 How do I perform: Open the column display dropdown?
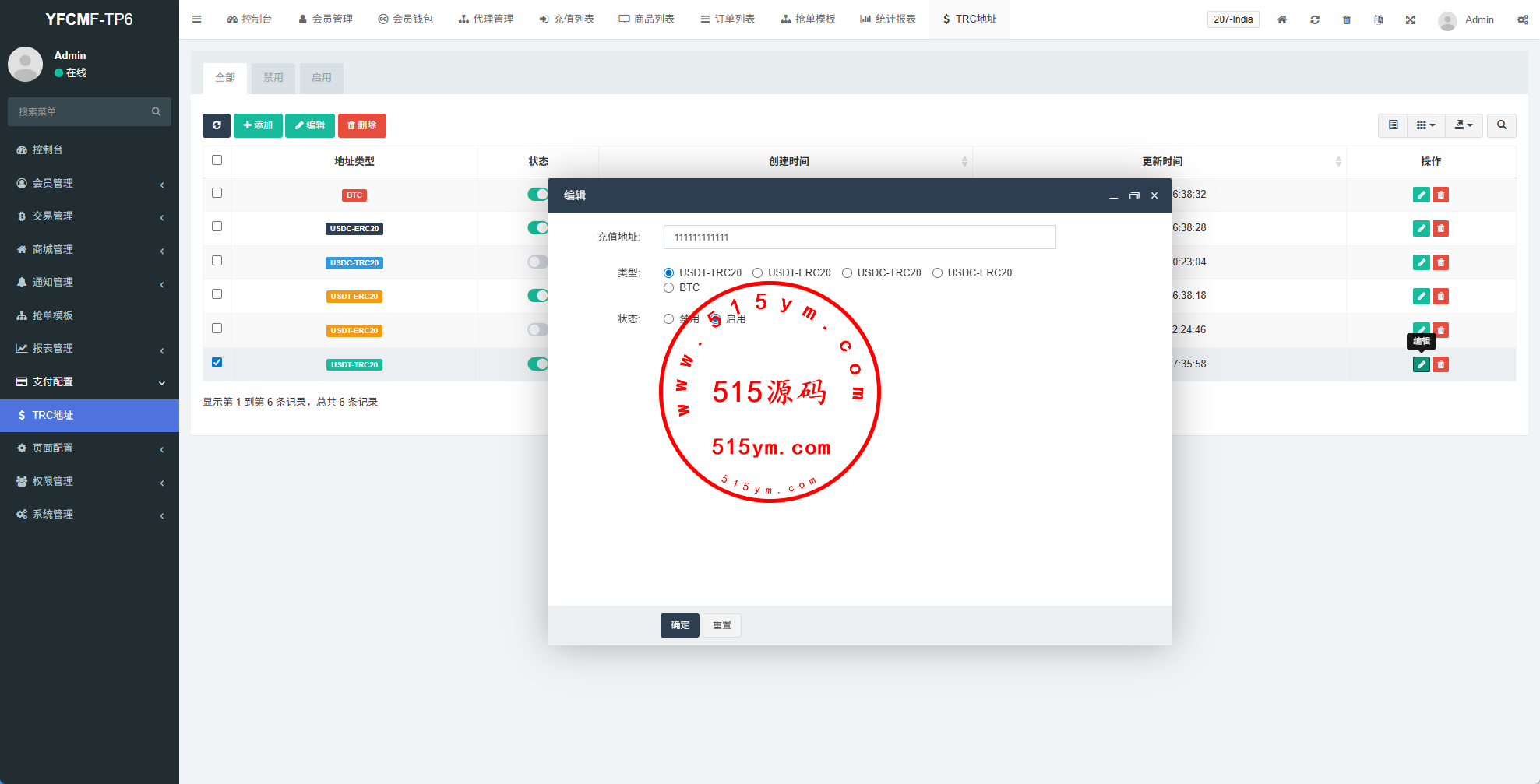pos(1425,125)
